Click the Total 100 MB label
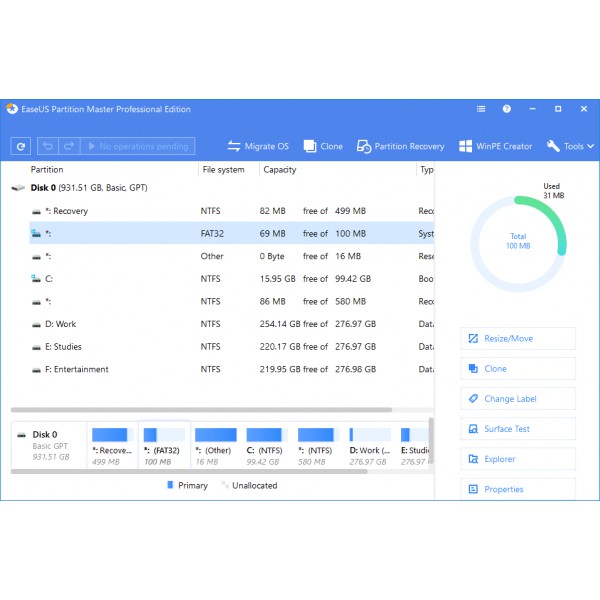This screenshot has width=600, height=600. (x=518, y=241)
